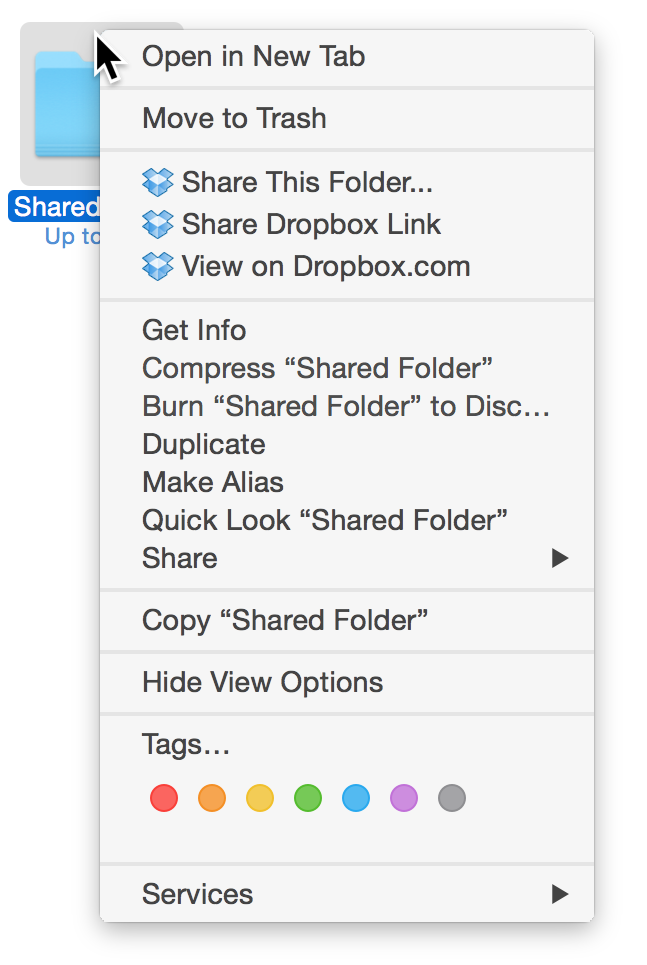Screen dimensions: 647x965
Task: Click Hide View Options
Action: pos(262,682)
